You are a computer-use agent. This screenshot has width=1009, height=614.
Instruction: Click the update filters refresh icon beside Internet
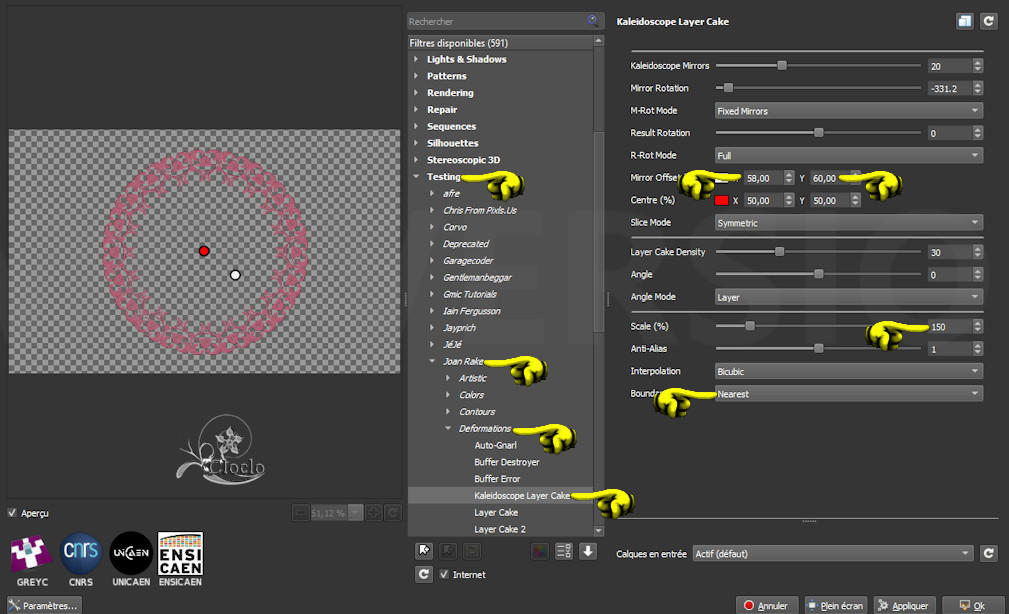(x=424, y=574)
